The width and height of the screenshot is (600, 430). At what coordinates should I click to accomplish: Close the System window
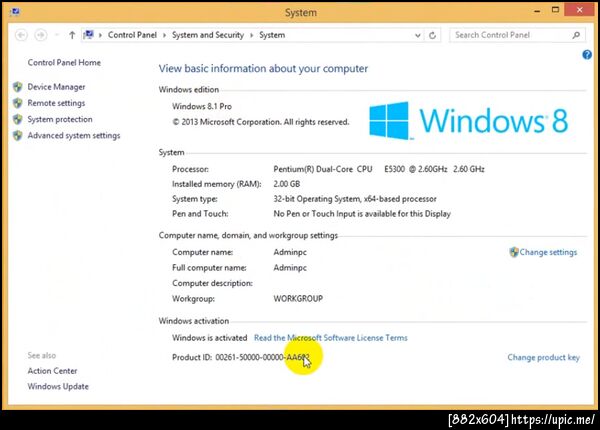(579, 10)
